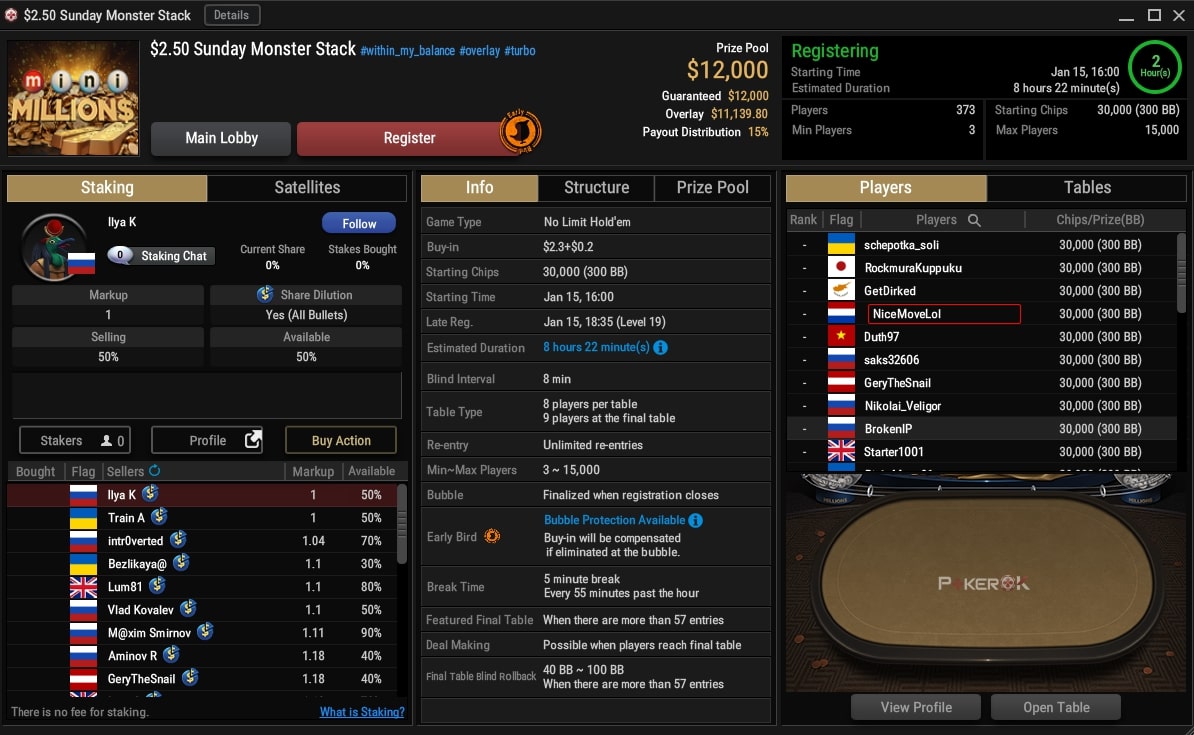Refresh the Sellers list icon
The image size is (1194, 735).
pos(155,471)
